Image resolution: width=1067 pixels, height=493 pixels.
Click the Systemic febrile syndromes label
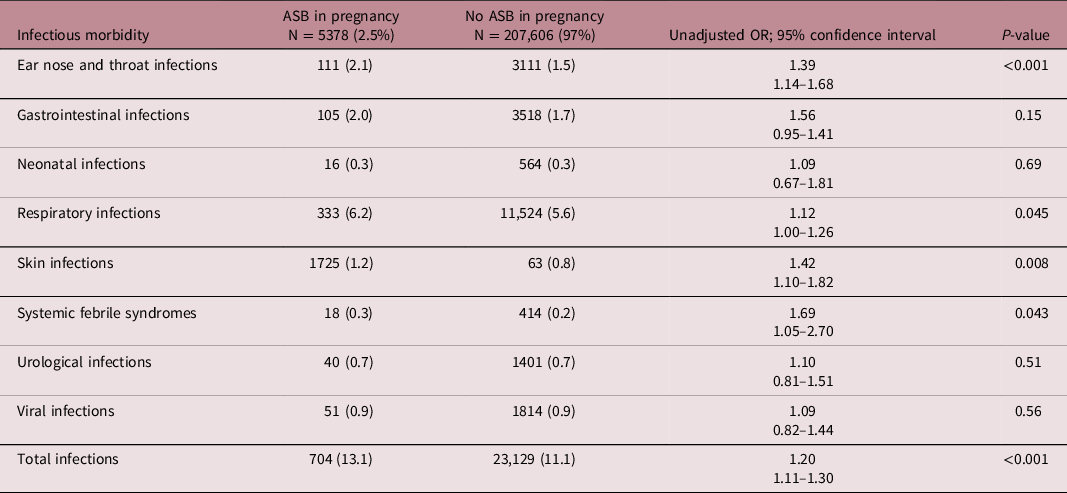coord(107,312)
